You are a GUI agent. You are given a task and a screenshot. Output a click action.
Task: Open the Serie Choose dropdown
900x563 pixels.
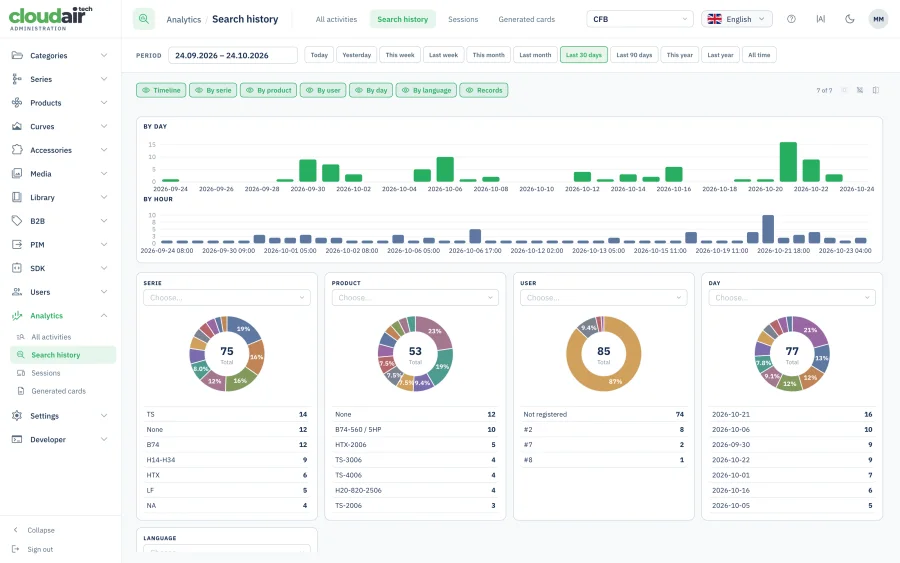(x=227, y=297)
